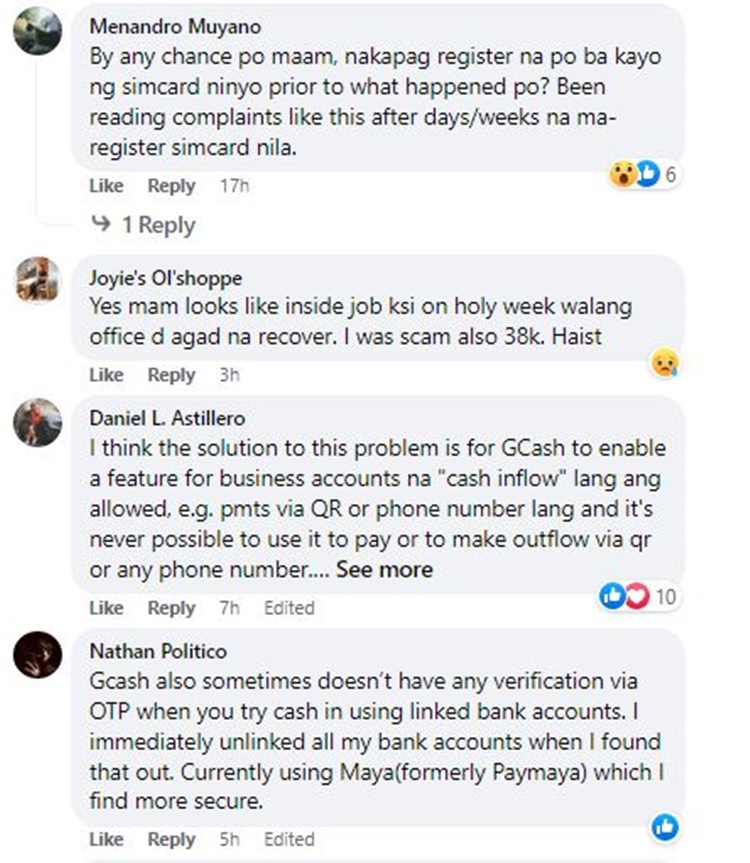Click sad reaction on Joyie's comment
750x863 pixels.
pos(663,361)
